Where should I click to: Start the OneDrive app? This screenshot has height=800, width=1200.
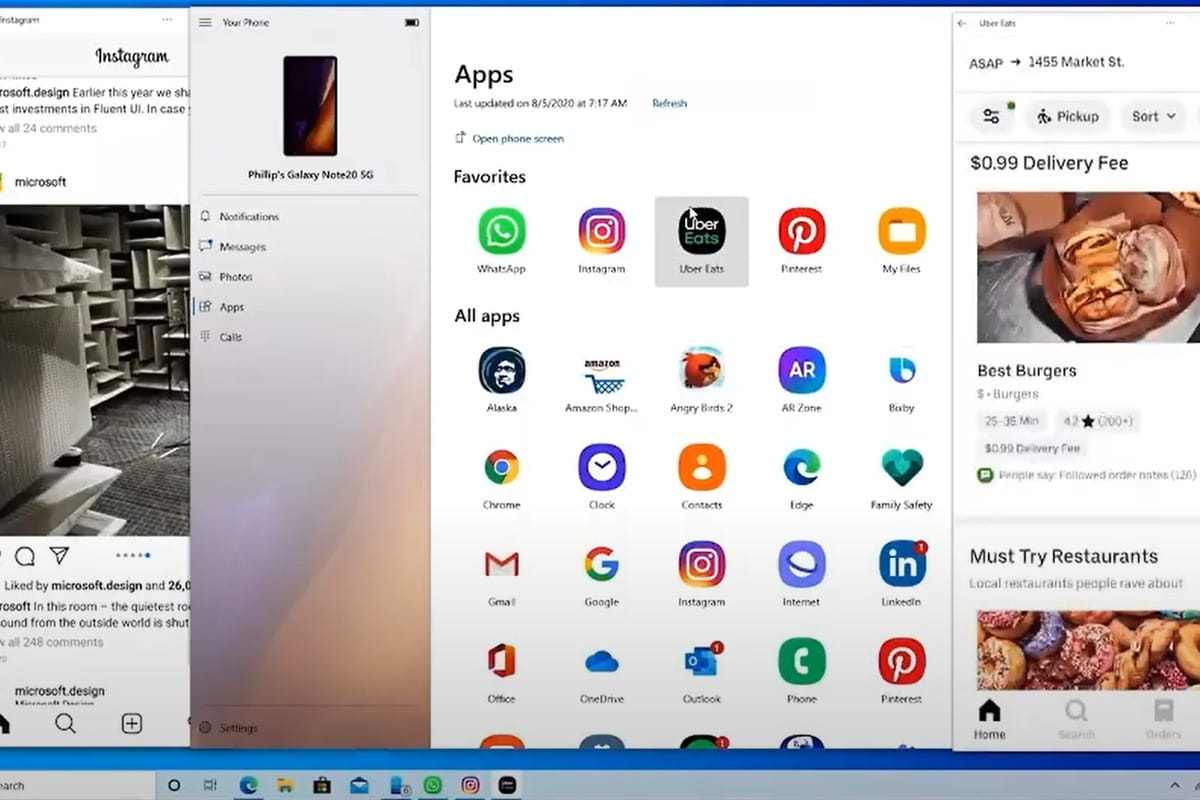point(601,661)
